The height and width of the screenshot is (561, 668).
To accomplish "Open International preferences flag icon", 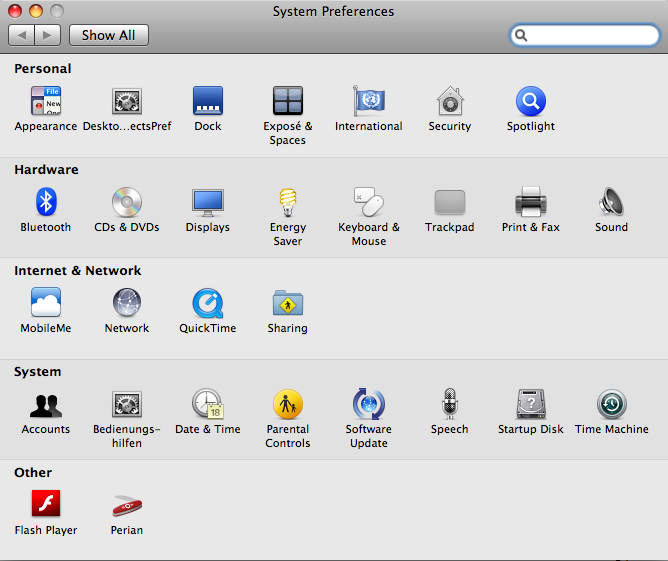I will 369,101.
